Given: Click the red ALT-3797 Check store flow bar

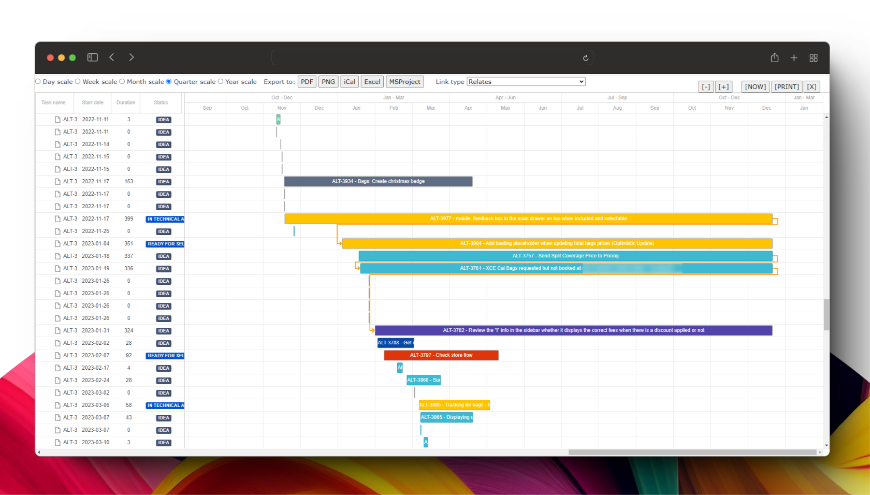Looking at the screenshot, I should [x=441, y=355].
